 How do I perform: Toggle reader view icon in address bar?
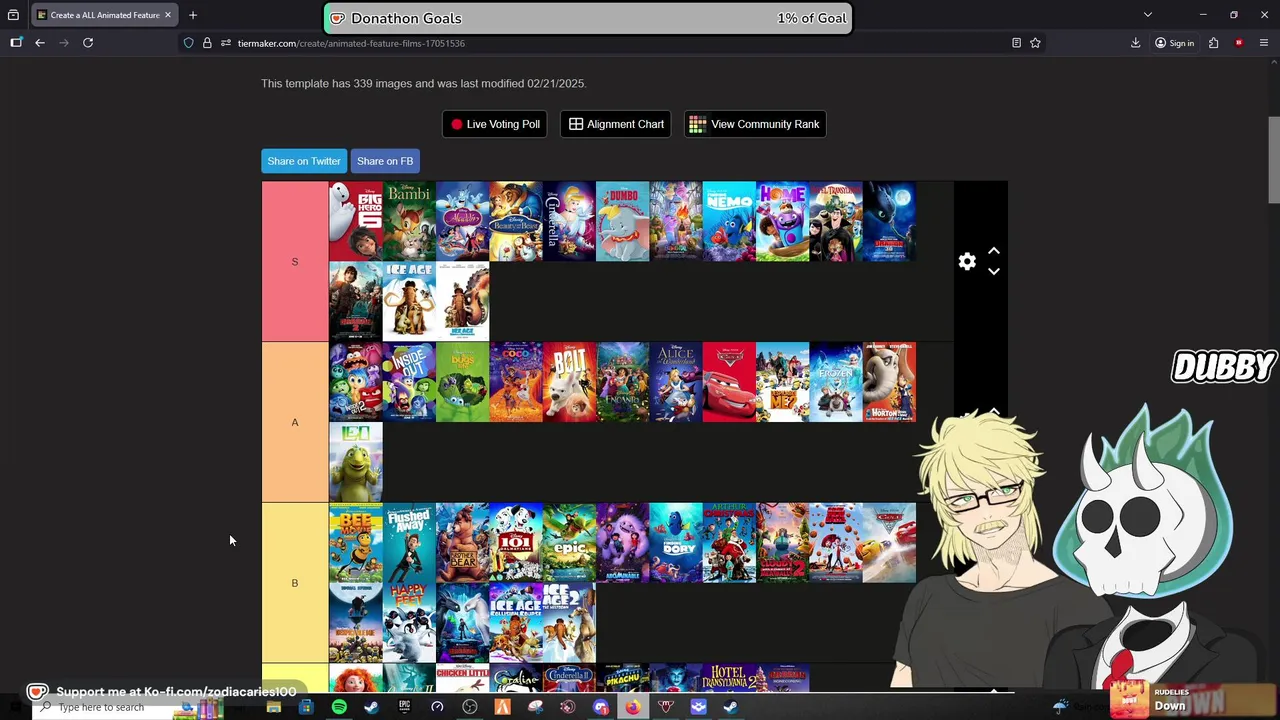pos(1016,43)
